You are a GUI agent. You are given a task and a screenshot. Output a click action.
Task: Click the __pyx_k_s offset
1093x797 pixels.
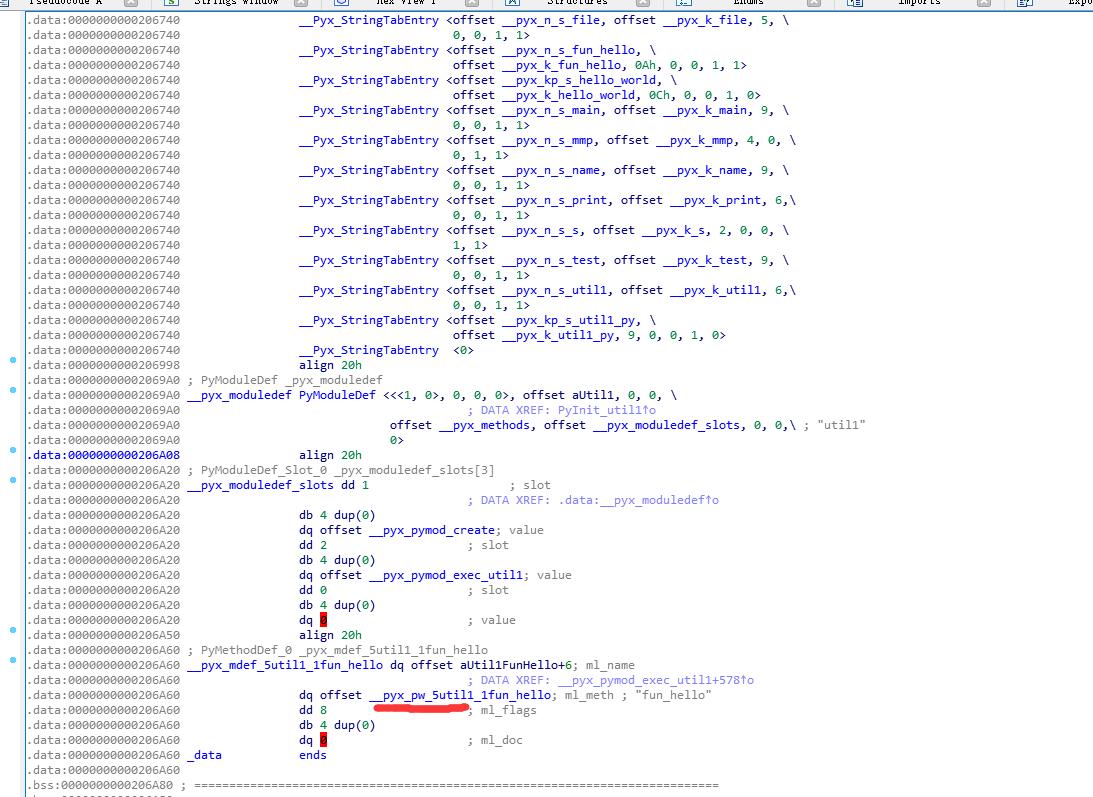tap(673, 230)
